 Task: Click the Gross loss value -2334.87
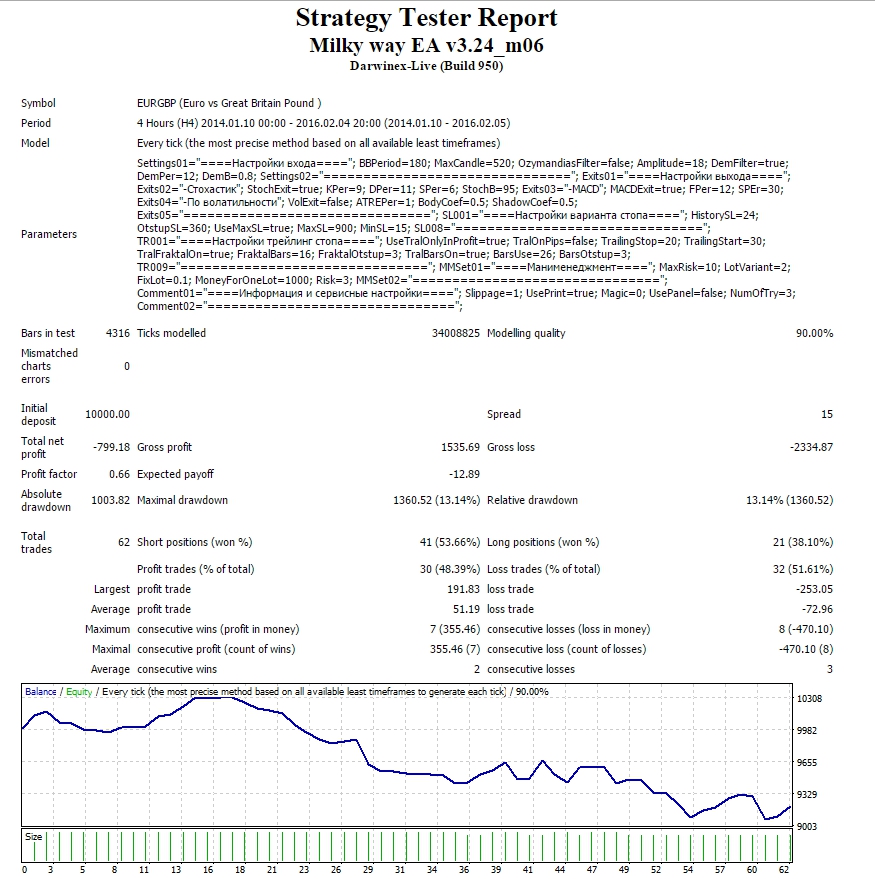pos(812,447)
